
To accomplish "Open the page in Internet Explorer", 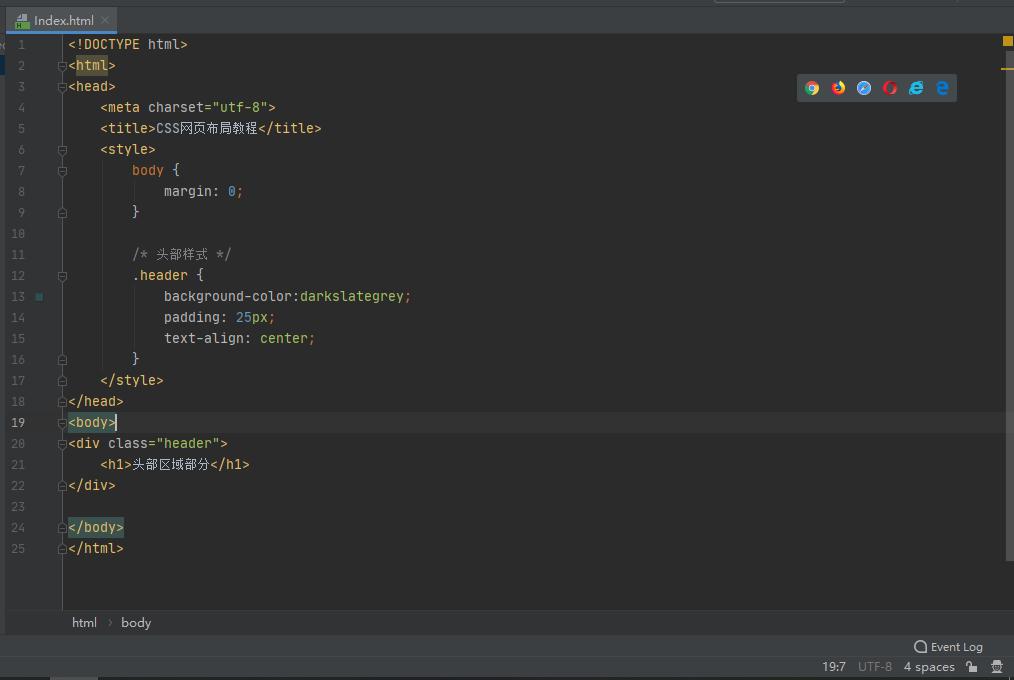I will [x=916, y=88].
